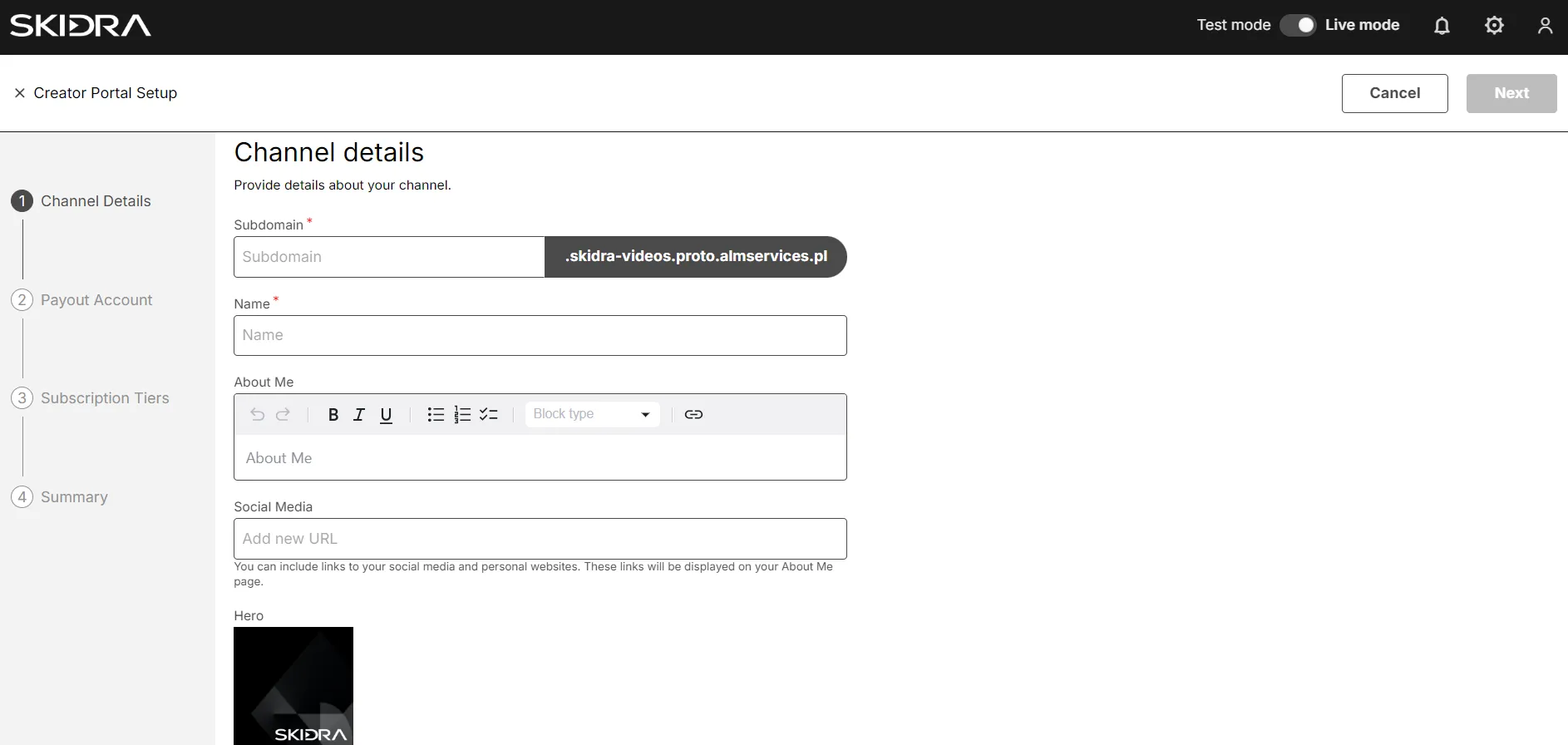The image size is (1568, 745).
Task: Undo the last About Me edit
Action: point(258,414)
